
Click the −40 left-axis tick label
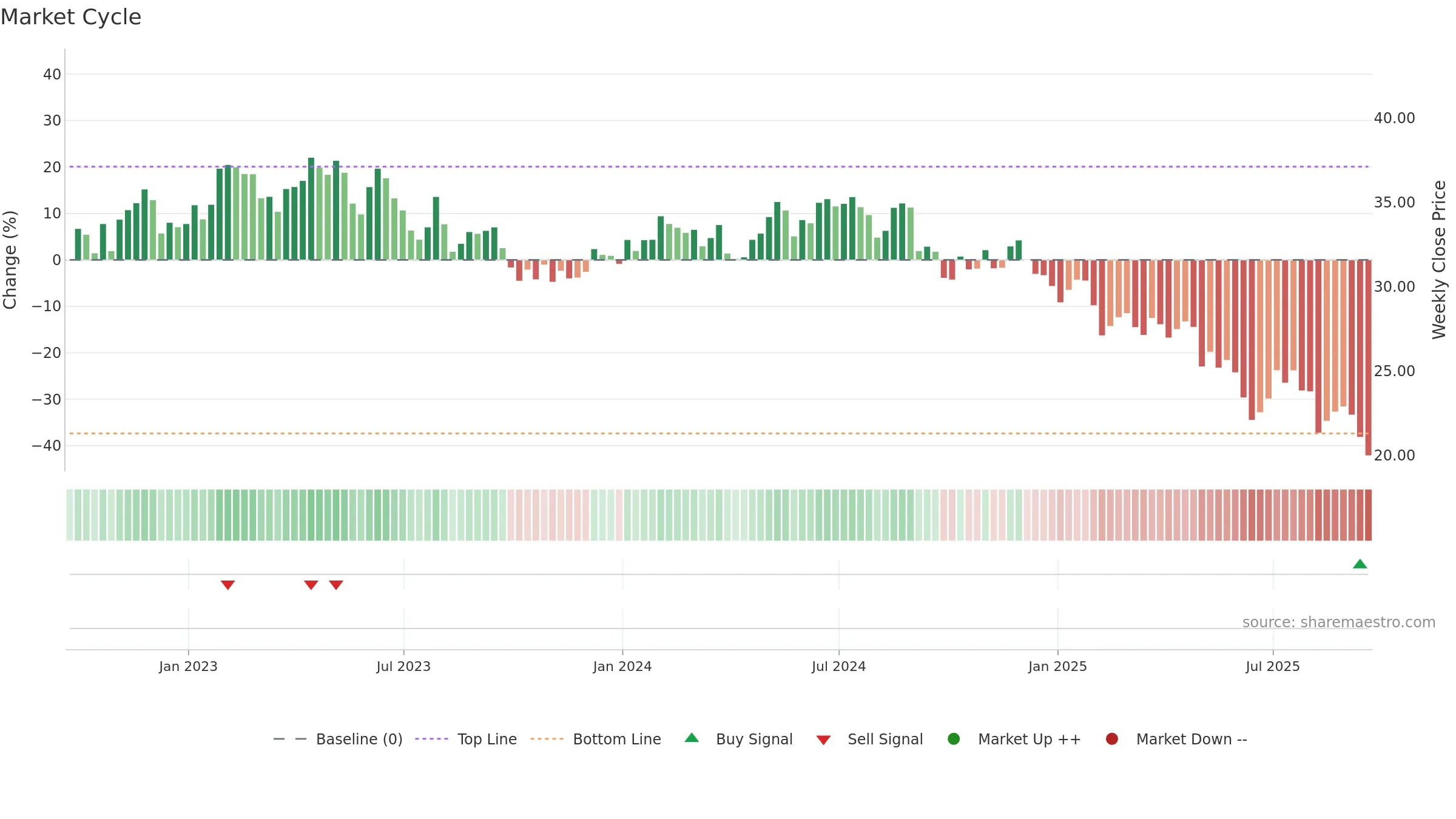pyautogui.click(x=47, y=446)
